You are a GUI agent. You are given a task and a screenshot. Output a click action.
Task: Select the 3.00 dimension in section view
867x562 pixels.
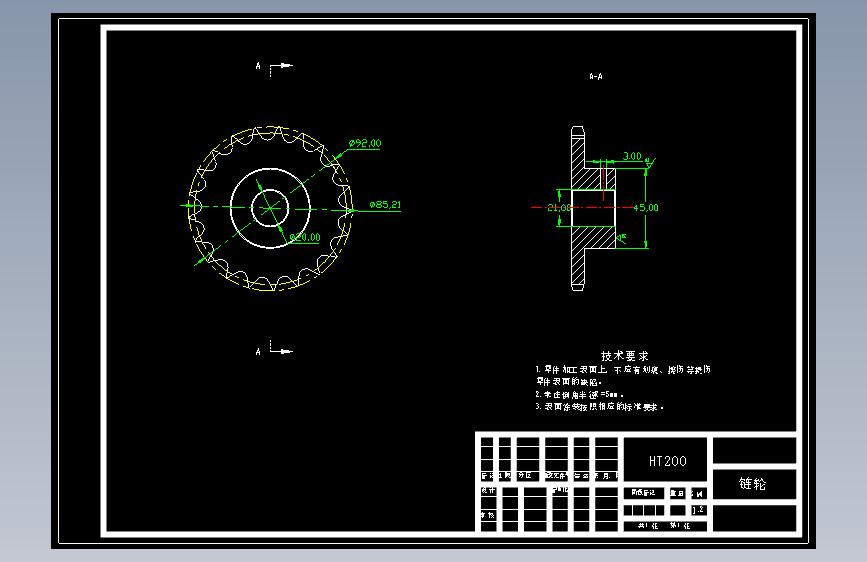(x=632, y=156)
